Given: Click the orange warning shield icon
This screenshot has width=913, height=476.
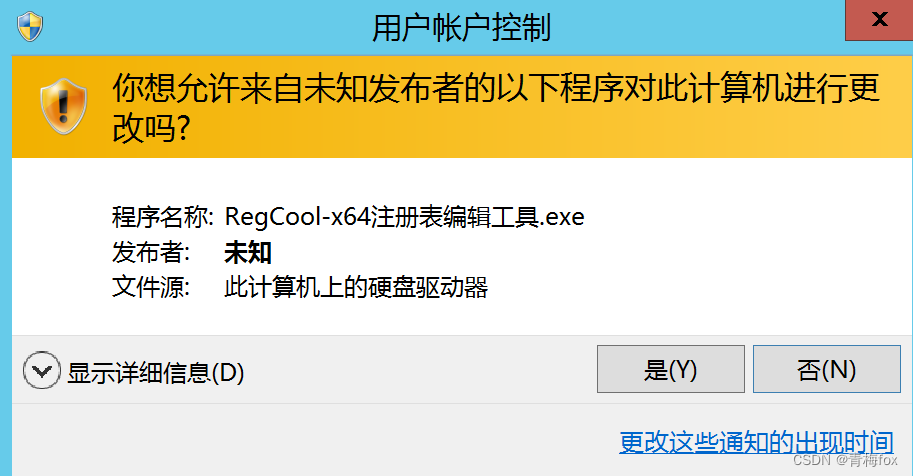Looking at the screenshot, I should (63, 106).
